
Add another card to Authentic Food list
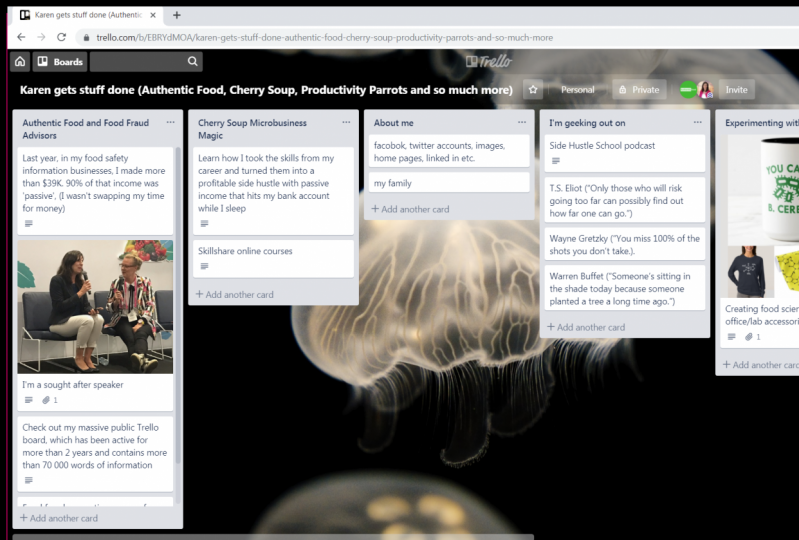[59, 518]
